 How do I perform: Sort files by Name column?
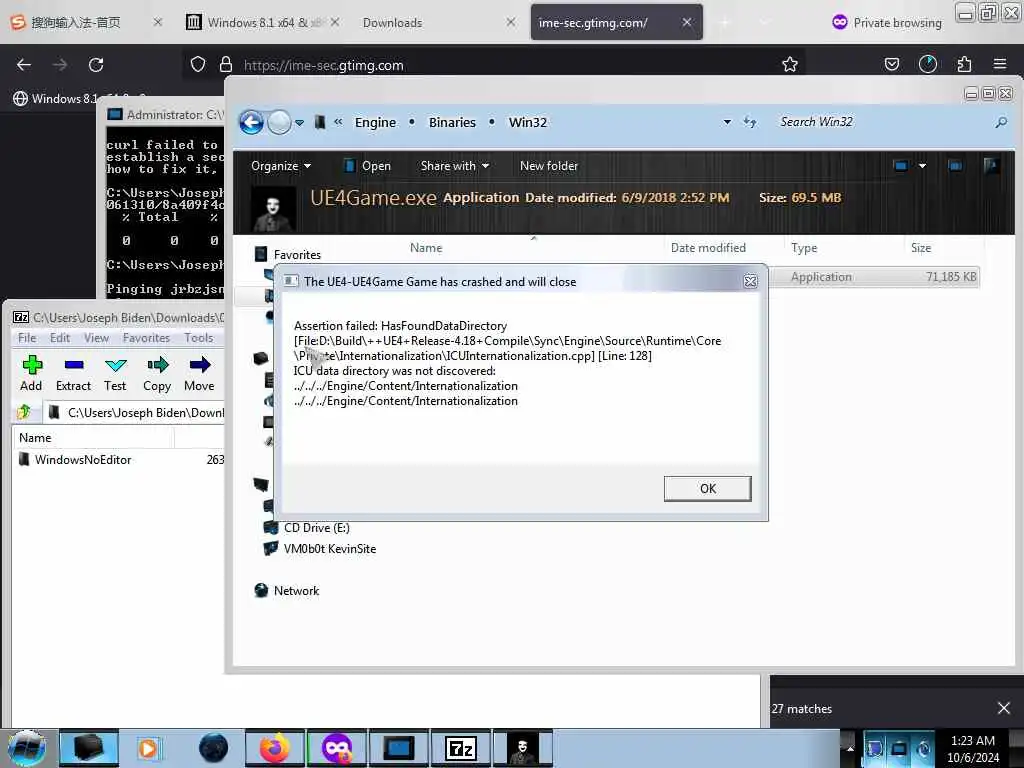(x=426, y=248)
